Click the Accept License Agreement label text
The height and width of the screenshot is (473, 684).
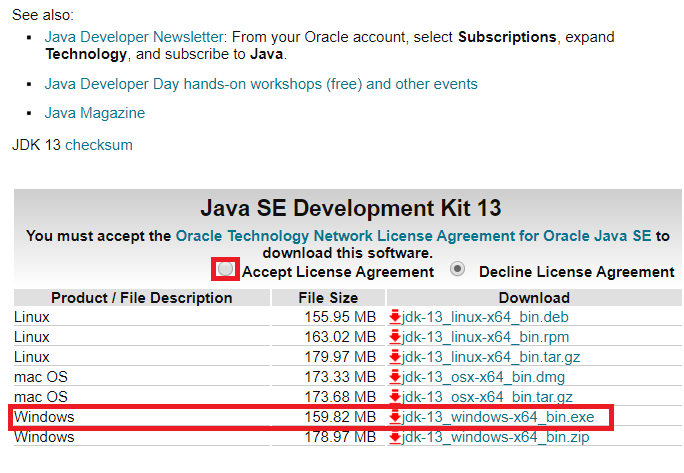338,272
